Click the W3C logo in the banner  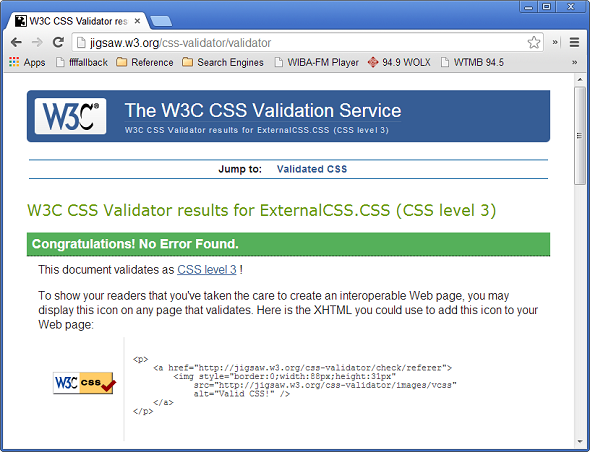click(70, 116)
